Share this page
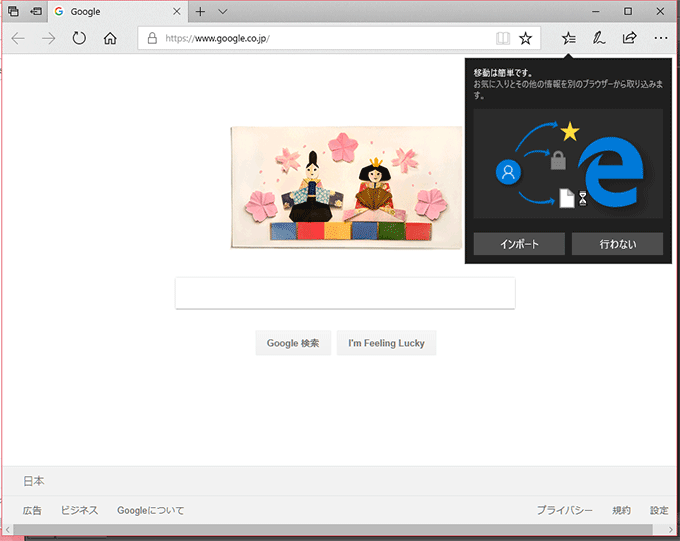Image resolution: width=680 pixels, height=541 pixels. (x=630, y=38)
